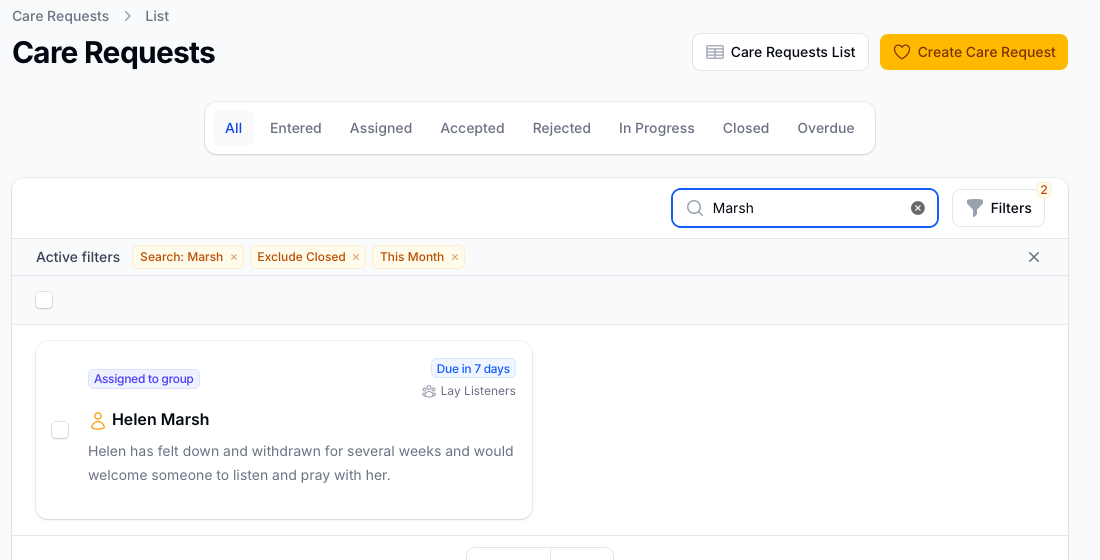Remove the This Month filter chip

pyautogui.click(x=455, y=258)
